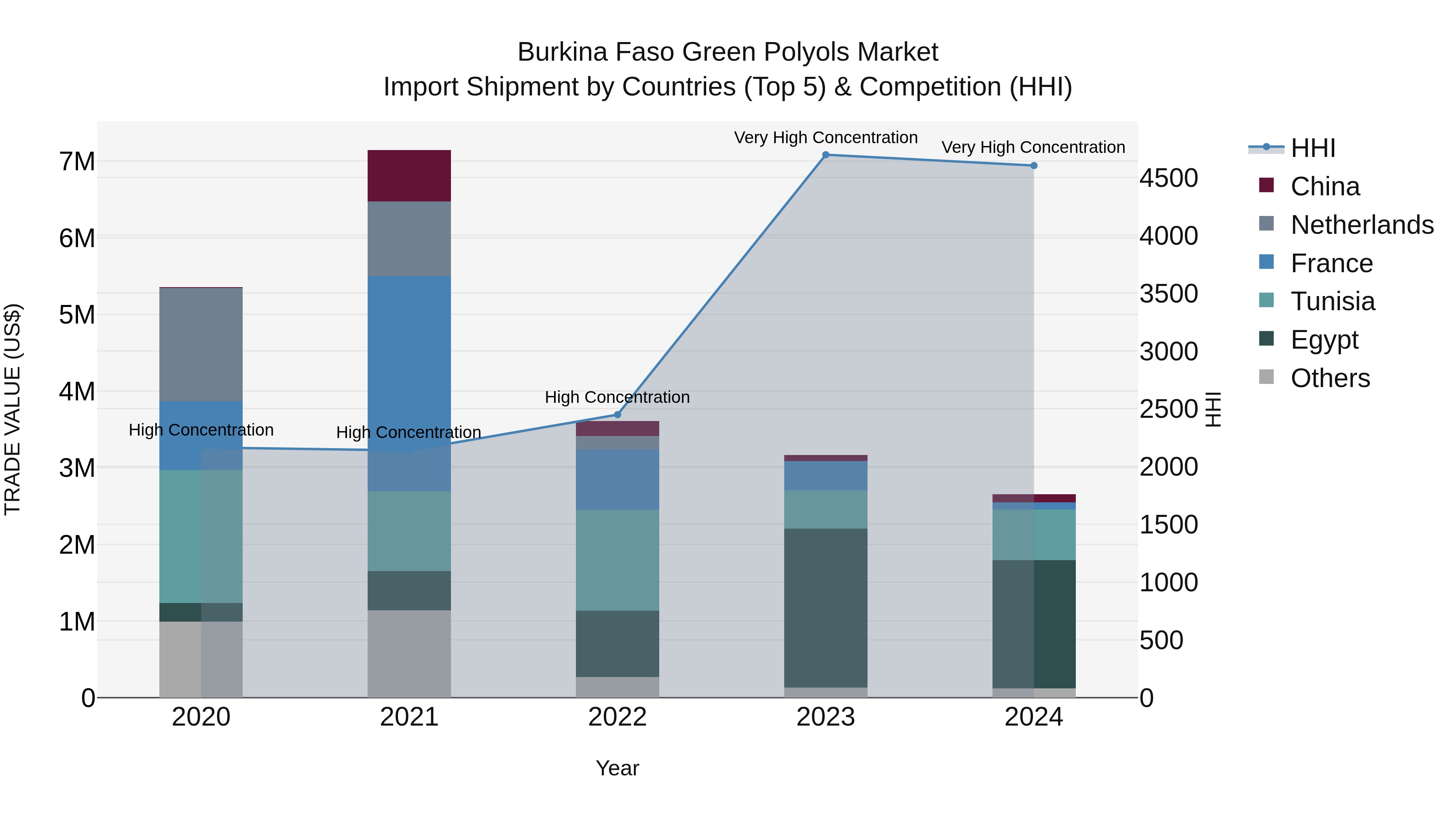Click the 2022 'High Concentration' annotation
Image resolution: width=1456 pixels, height=819 pixels.
(617, 397)
